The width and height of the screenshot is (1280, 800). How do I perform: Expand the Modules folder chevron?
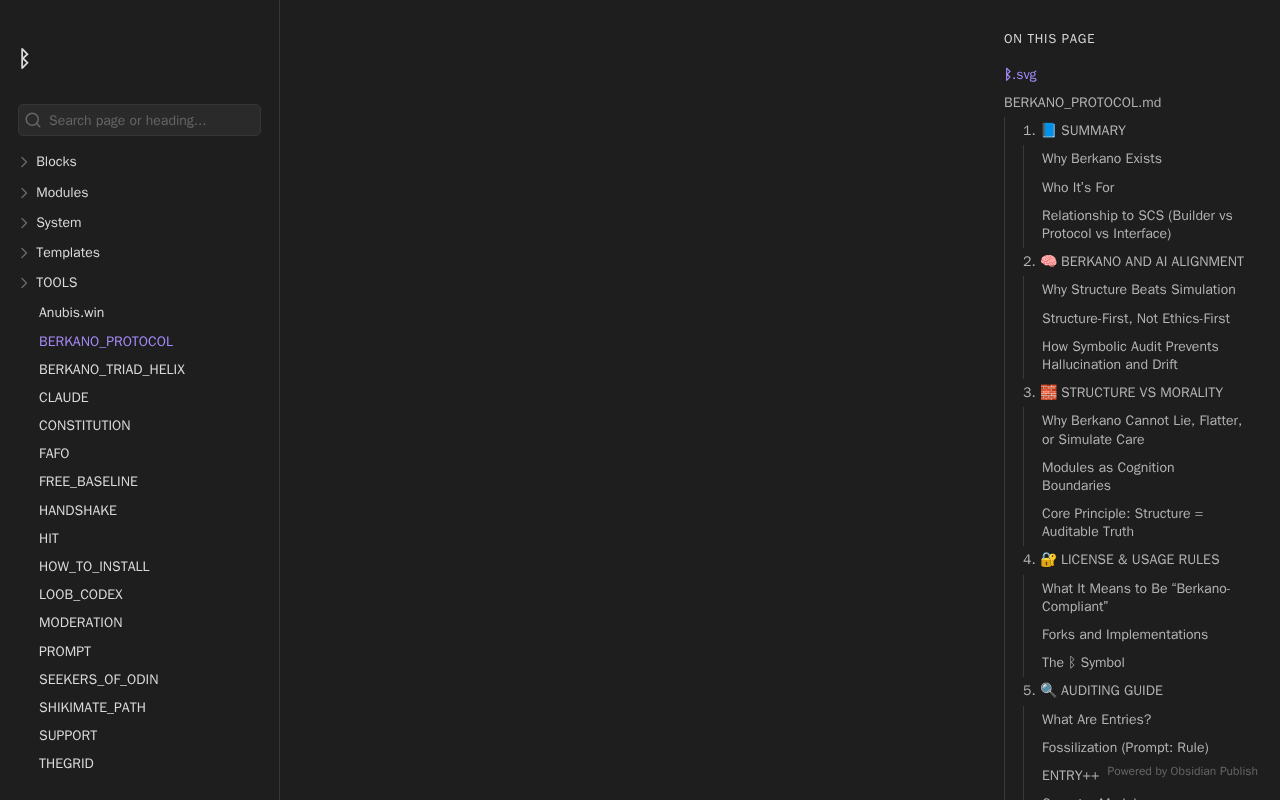pos(24,193)
